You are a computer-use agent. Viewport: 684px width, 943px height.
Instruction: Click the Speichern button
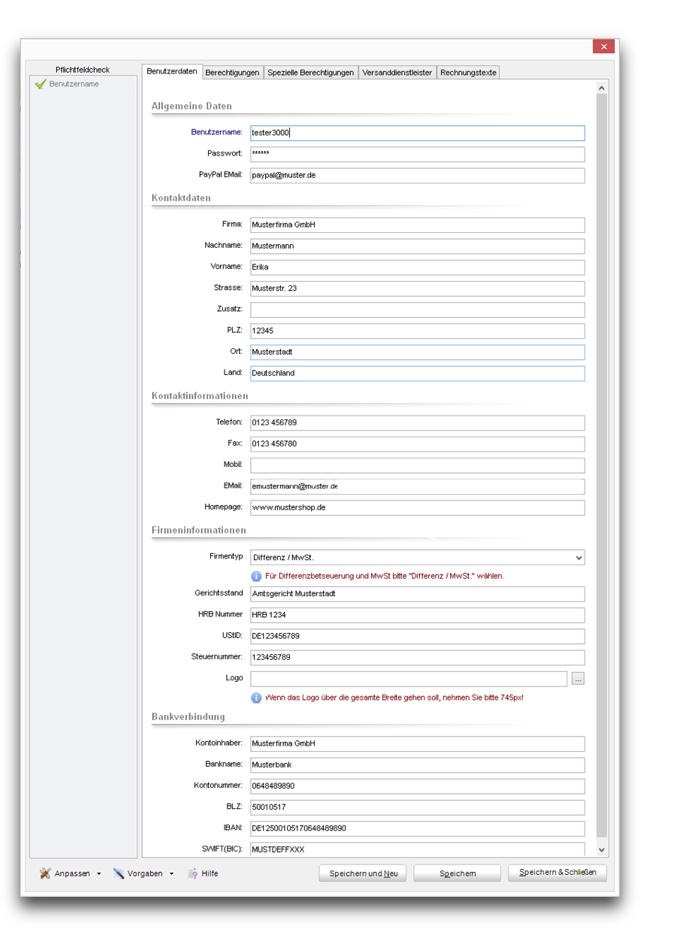(457, 873)
